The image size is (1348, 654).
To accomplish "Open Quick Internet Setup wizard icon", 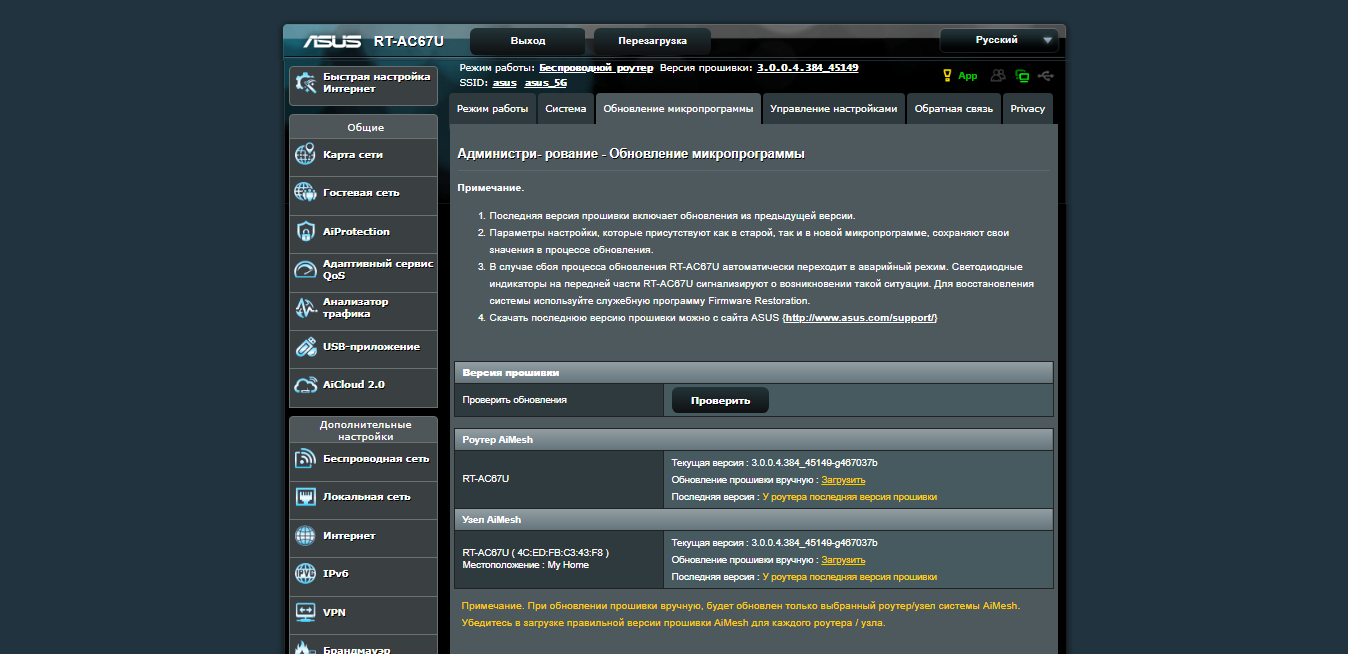I will (x=306, y=84).
